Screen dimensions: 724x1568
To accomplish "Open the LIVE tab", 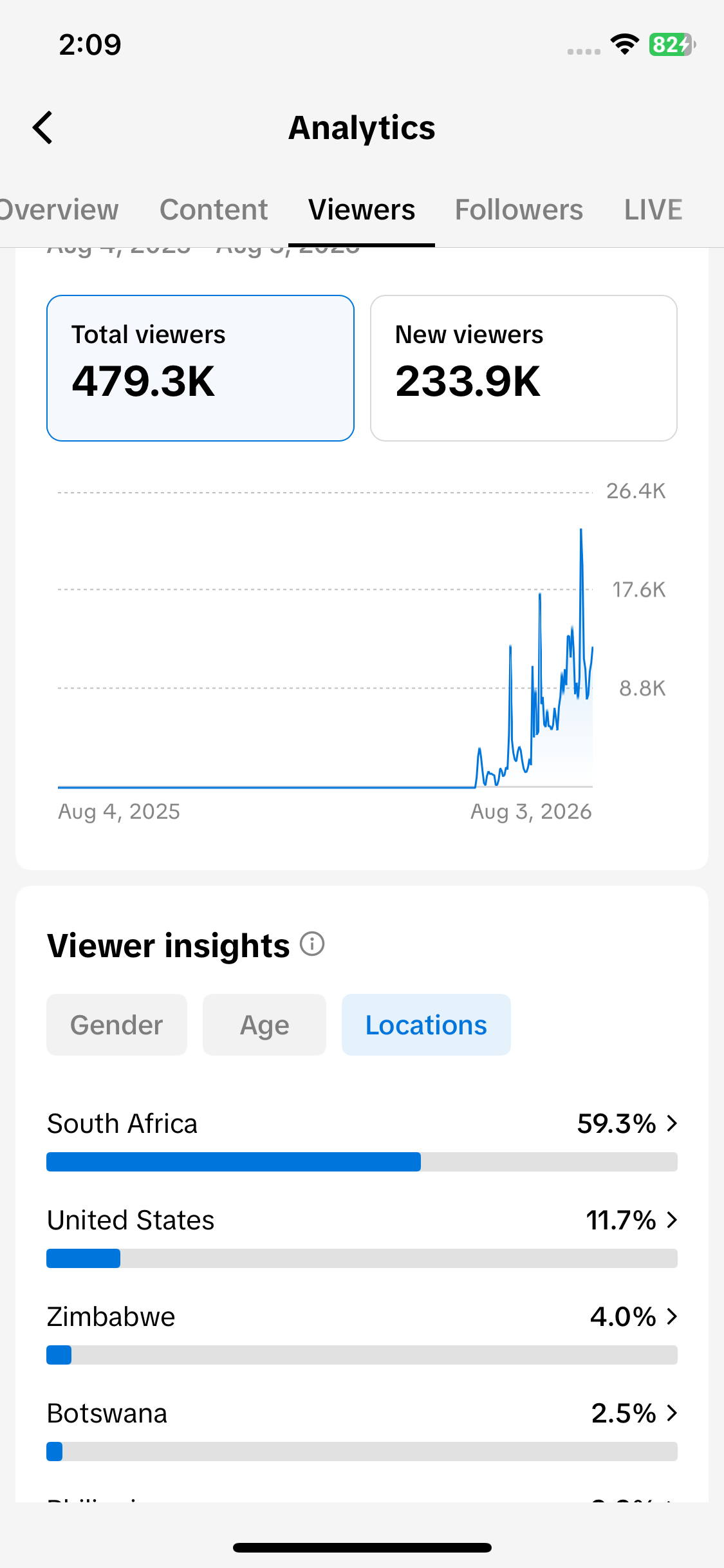I will [x=653, y=210].
